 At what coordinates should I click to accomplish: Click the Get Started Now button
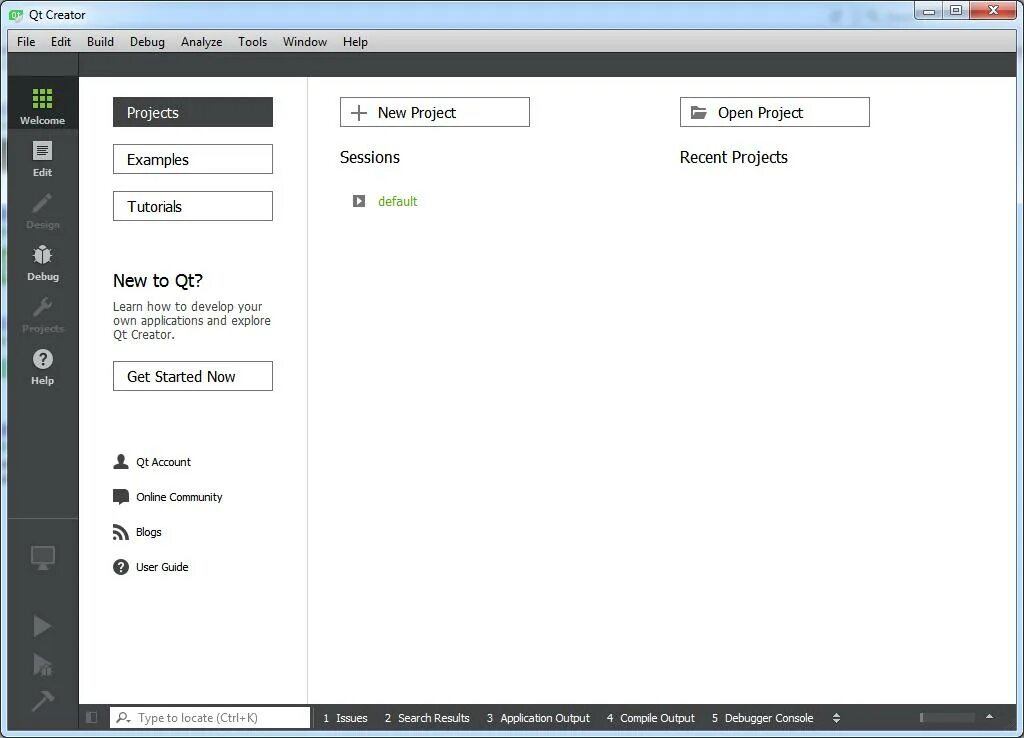point(193,376)
